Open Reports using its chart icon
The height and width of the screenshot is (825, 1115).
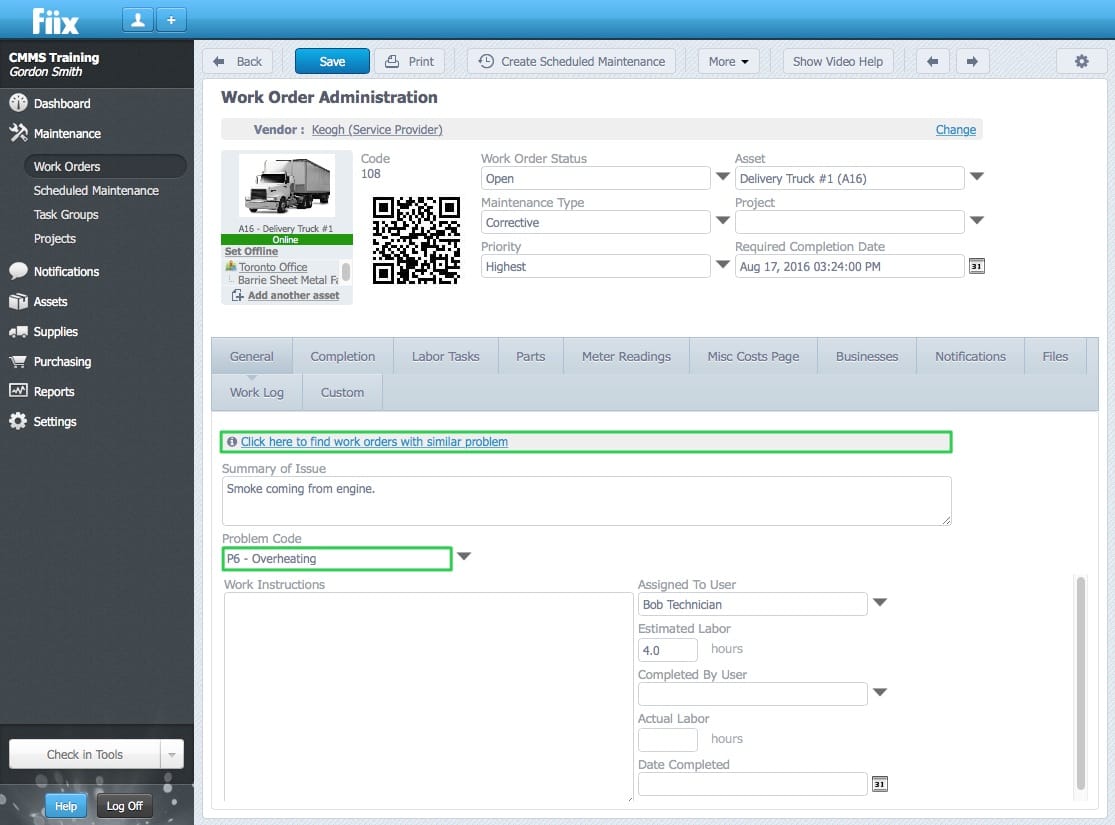click(x=20, y=391)
